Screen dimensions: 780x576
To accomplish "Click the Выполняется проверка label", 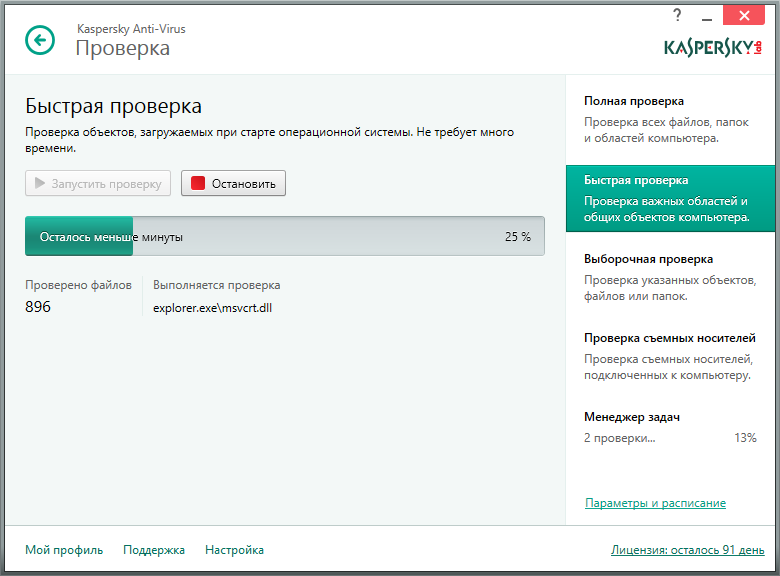I will (216, 285).
